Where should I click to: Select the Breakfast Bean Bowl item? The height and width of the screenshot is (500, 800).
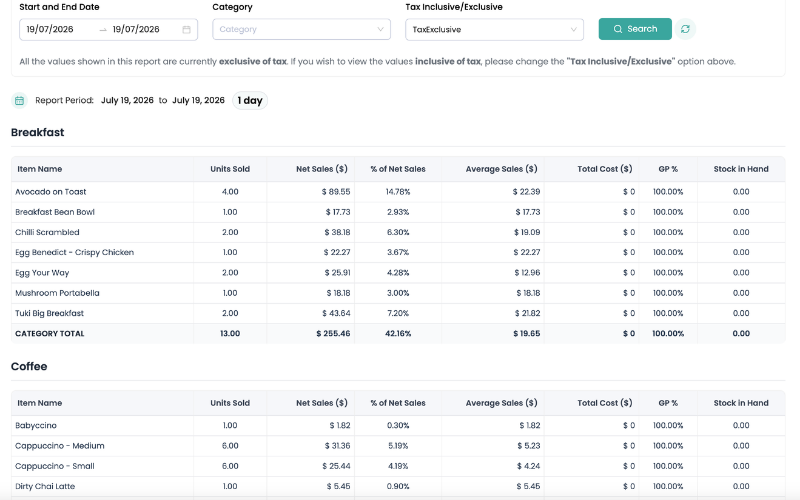click(55, 212)
